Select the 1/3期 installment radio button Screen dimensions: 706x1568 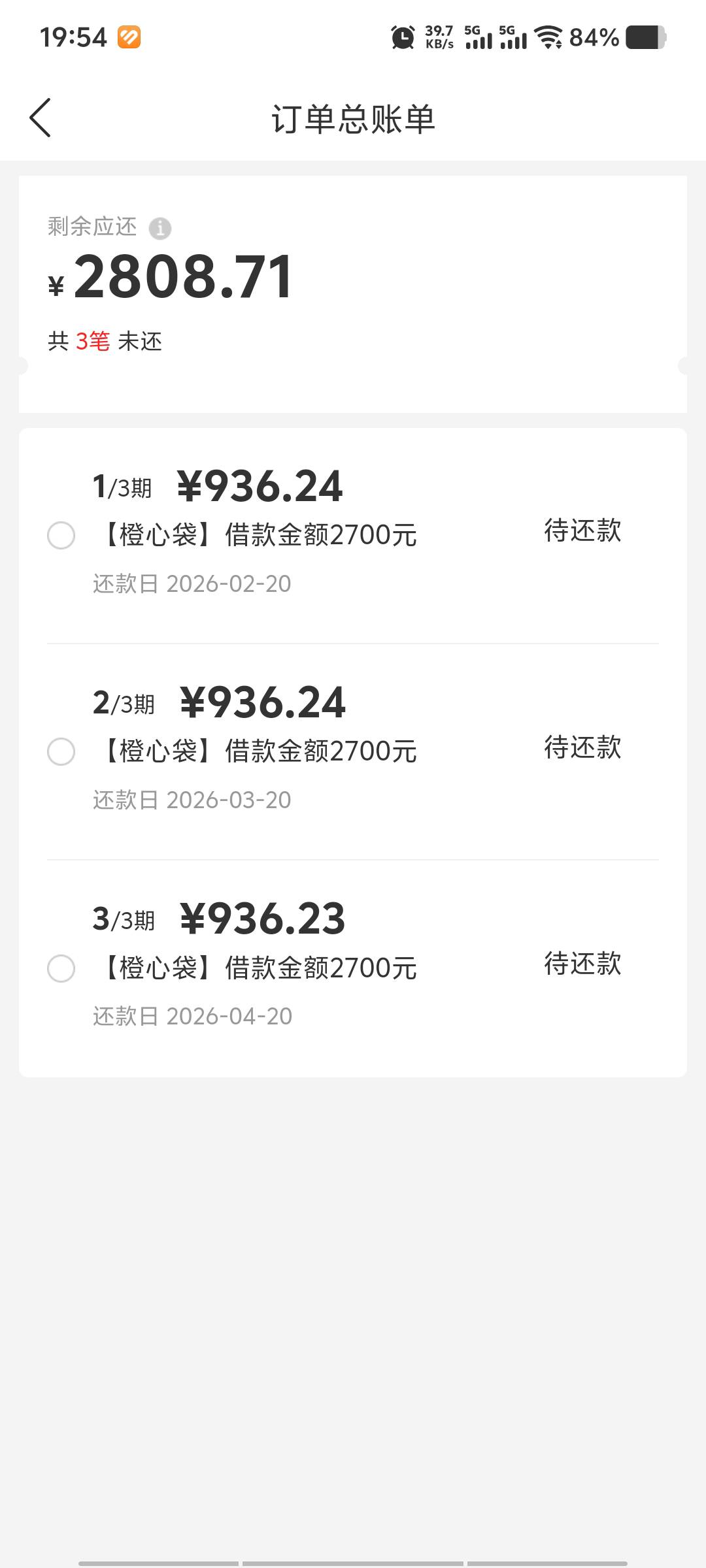tap(61, 536)
